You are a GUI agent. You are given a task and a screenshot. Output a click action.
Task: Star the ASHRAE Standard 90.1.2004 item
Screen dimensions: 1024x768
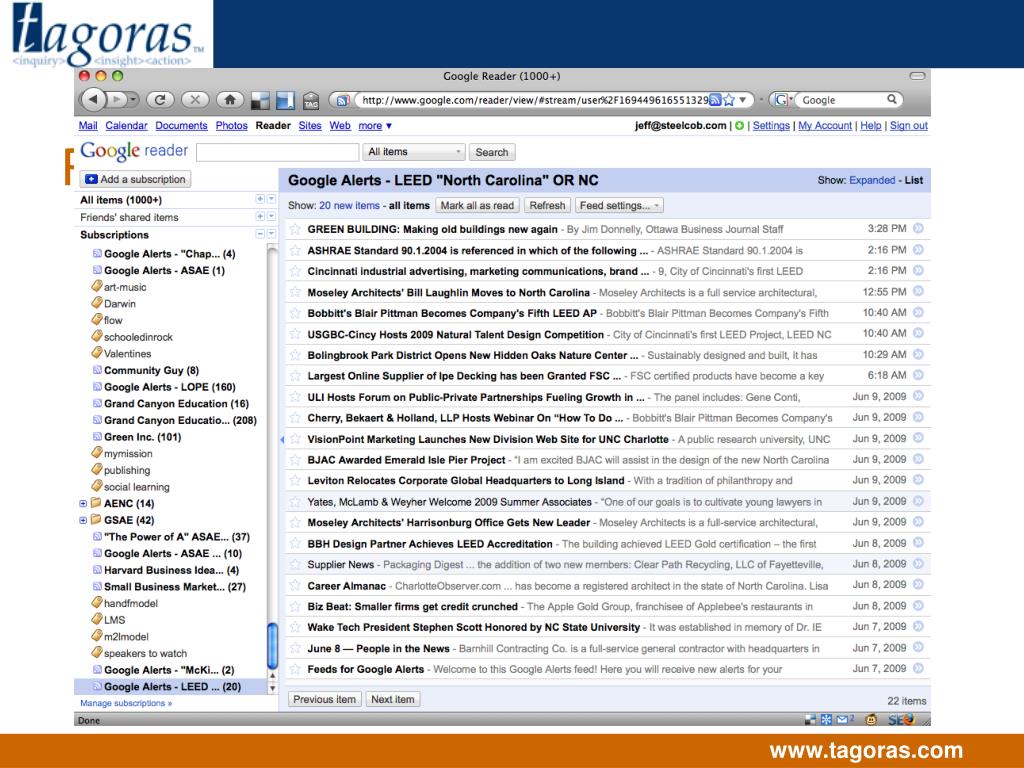(x=295, y=250)
